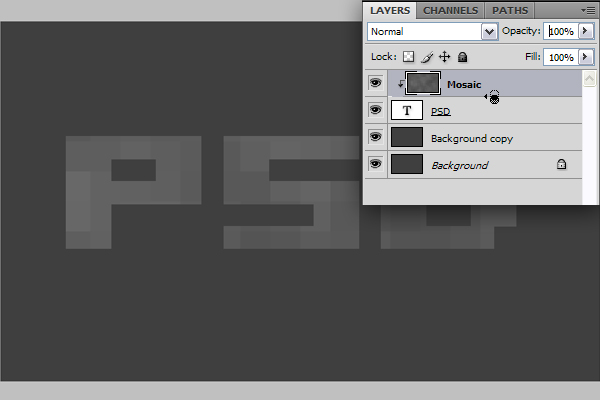Select the layer named Background copy
Viewport: 600px width, 400px height.
click(x=472, y=139)
